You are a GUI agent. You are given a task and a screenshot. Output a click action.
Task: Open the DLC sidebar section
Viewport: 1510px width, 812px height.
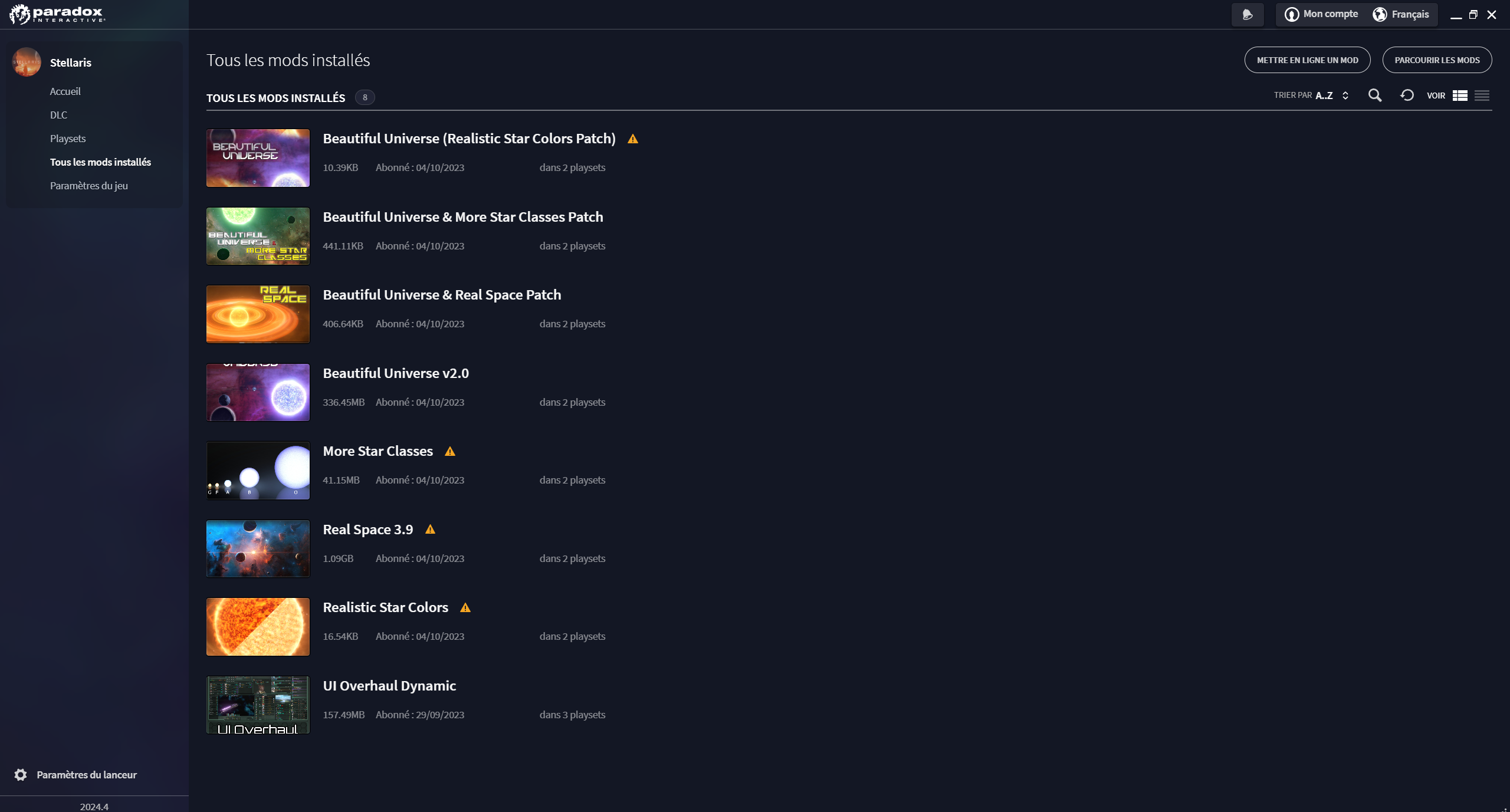click(58, 115)
